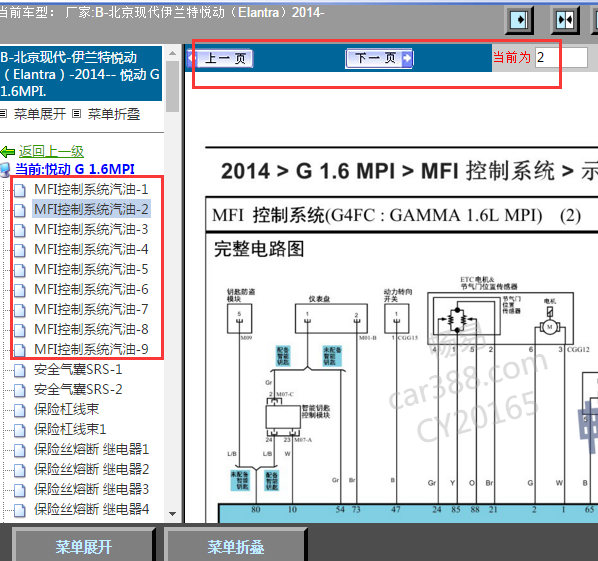Open MFI控制系统汽油-3 page
Viewport: 598px width, 561px height.
91,229
